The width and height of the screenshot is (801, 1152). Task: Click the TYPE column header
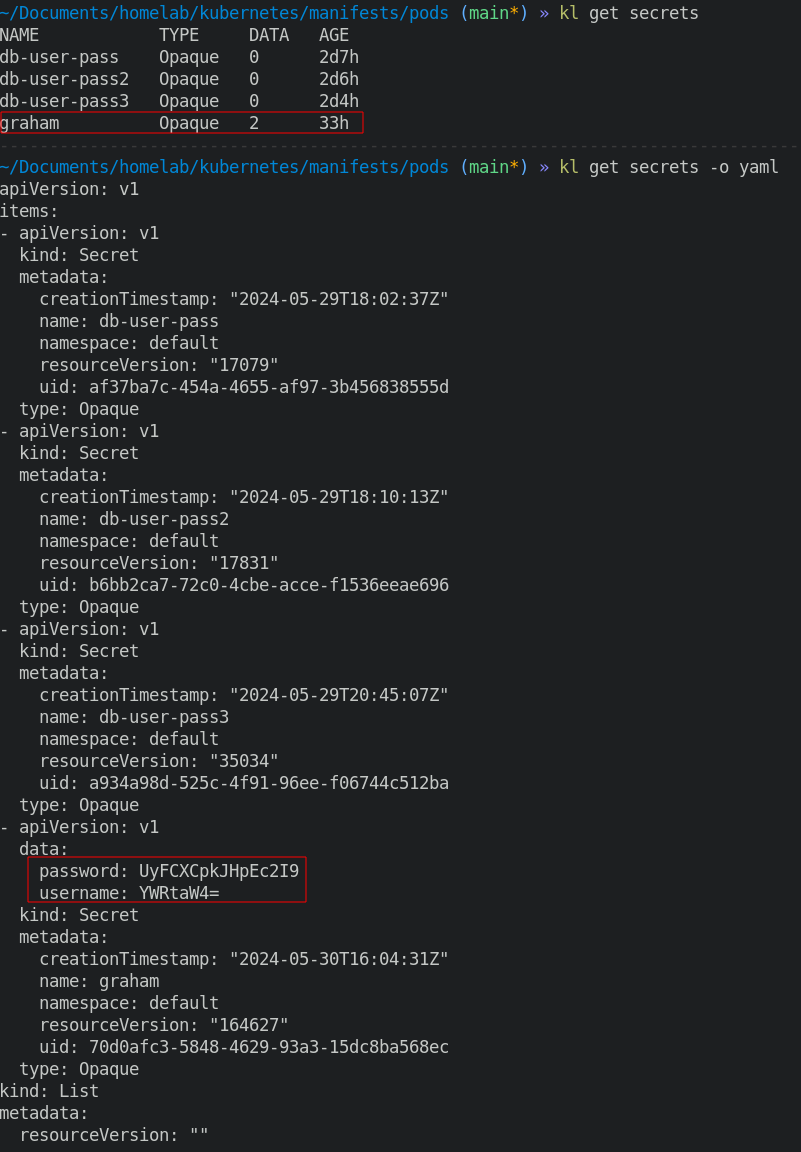coord(179,35)
